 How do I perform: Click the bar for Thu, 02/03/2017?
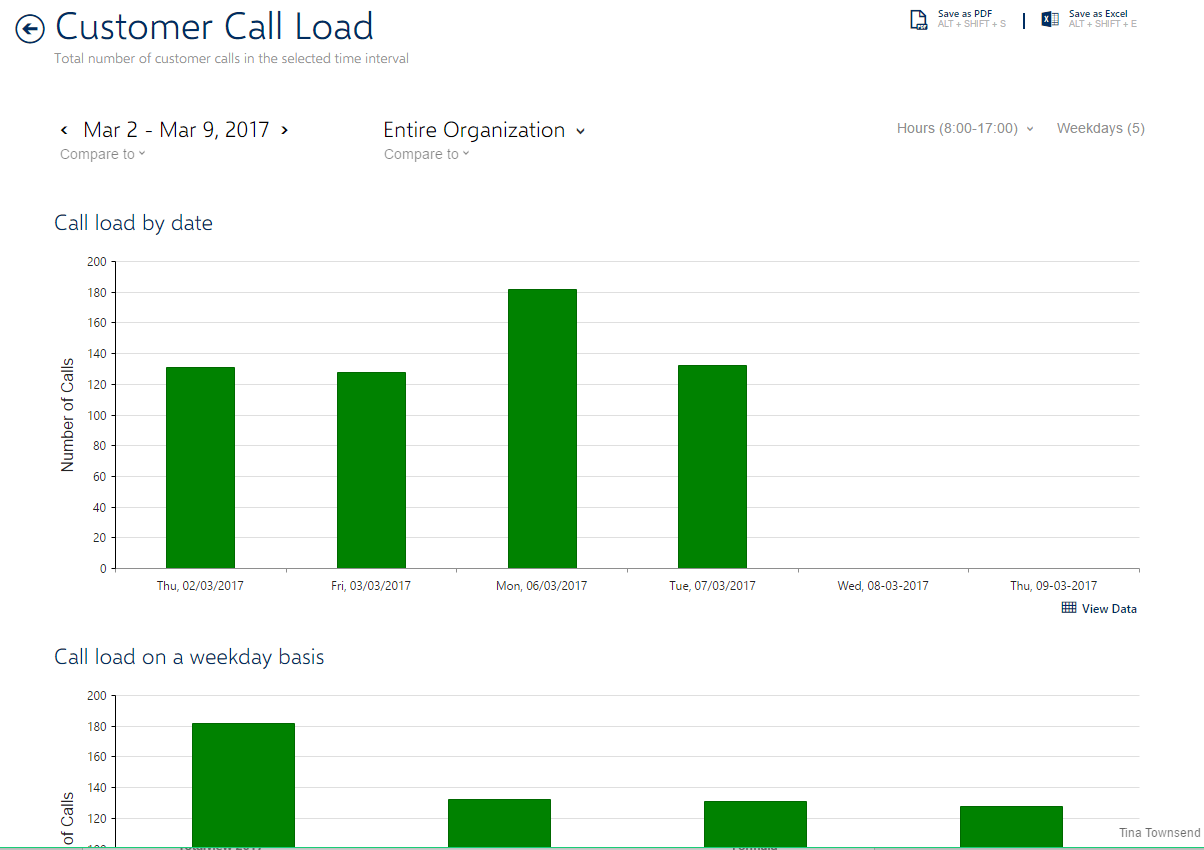(200, 467)
